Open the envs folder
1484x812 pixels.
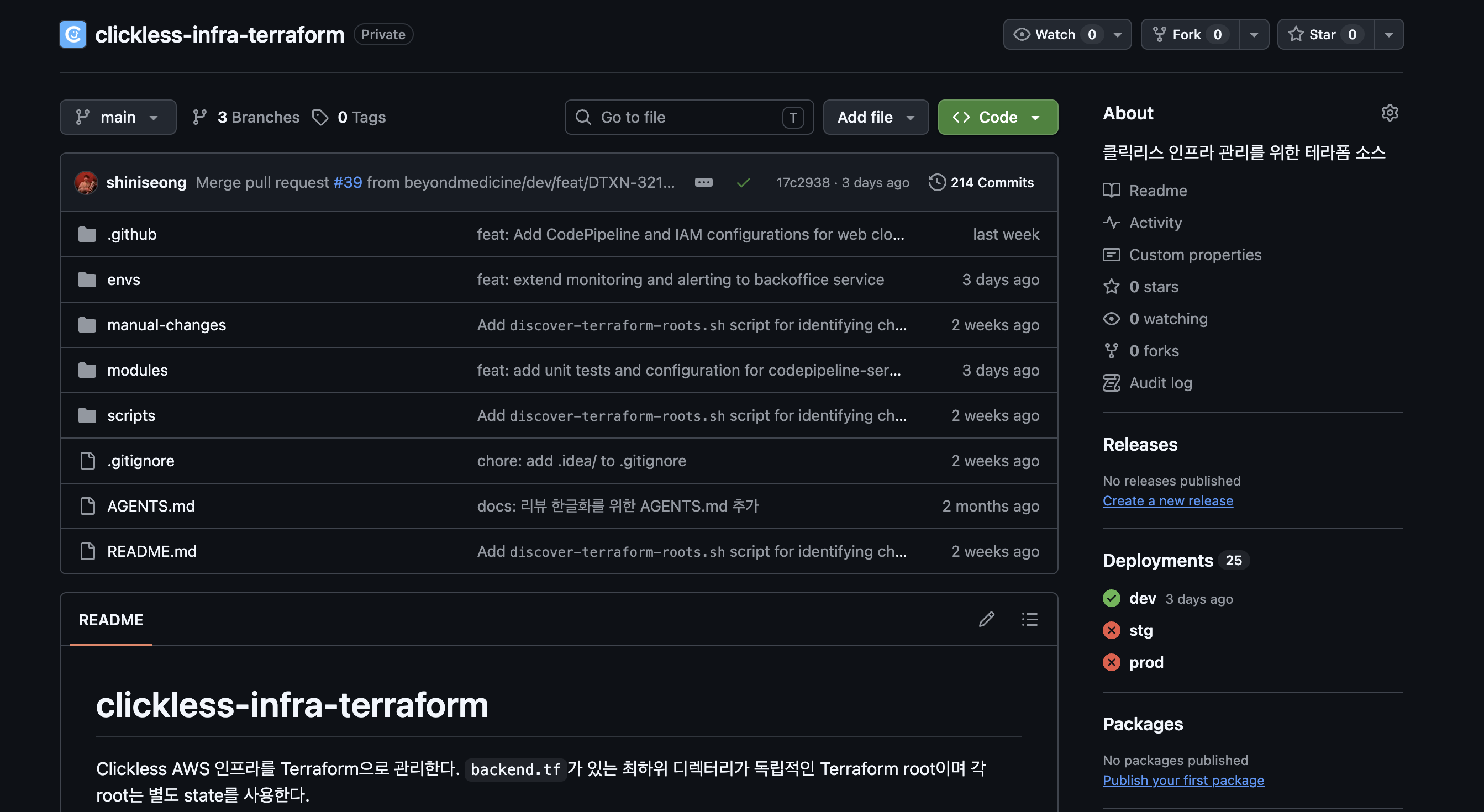click(x=124, y=280)
